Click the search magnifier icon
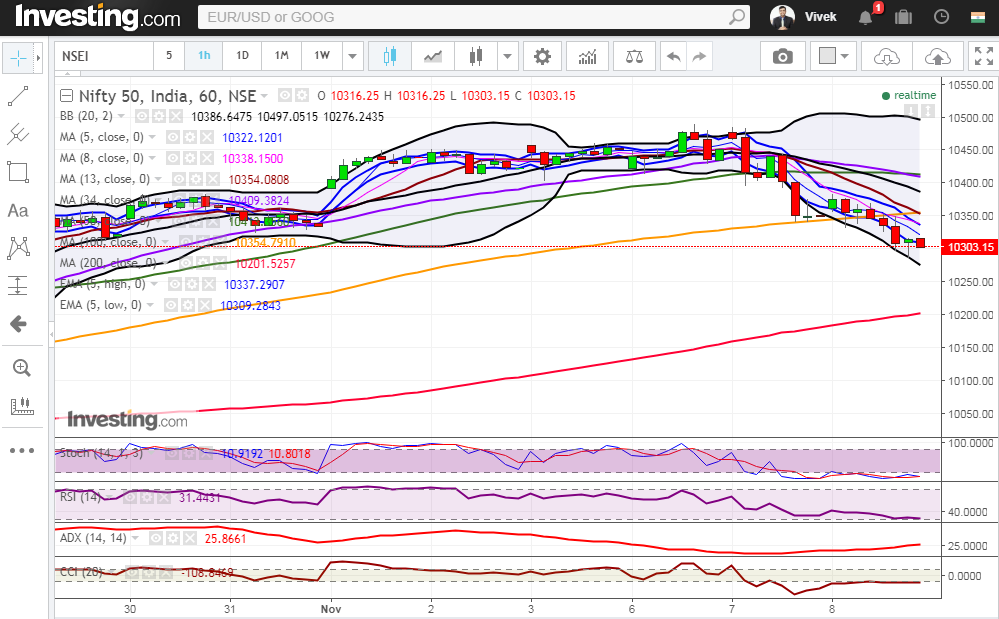Image resolution: width=999 pixels, height=619 pixels. pyautogui.click(x=737, y=17)
